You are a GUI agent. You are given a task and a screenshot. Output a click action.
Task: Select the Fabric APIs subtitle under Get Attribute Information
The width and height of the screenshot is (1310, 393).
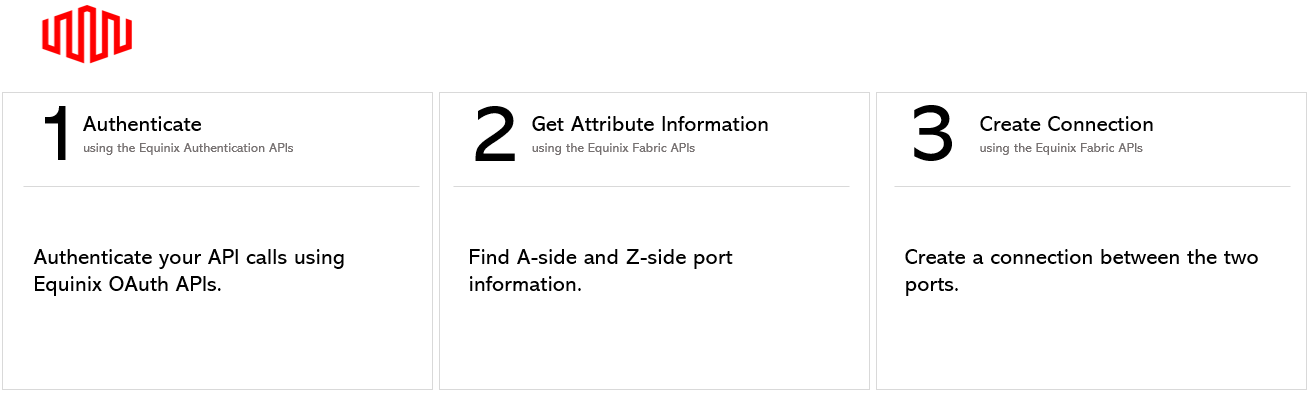click(613, 148)
